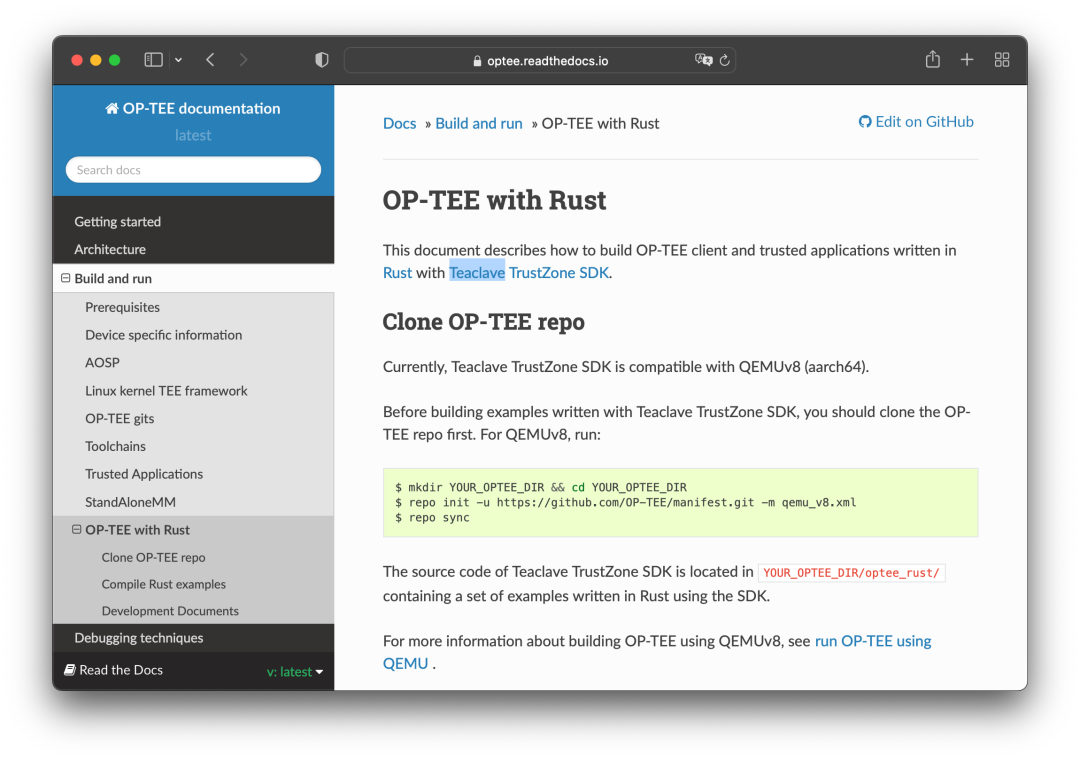Click the Search docs input field
The height and width of the screenshot is (760, 1080).
click(x=193, y=170)
